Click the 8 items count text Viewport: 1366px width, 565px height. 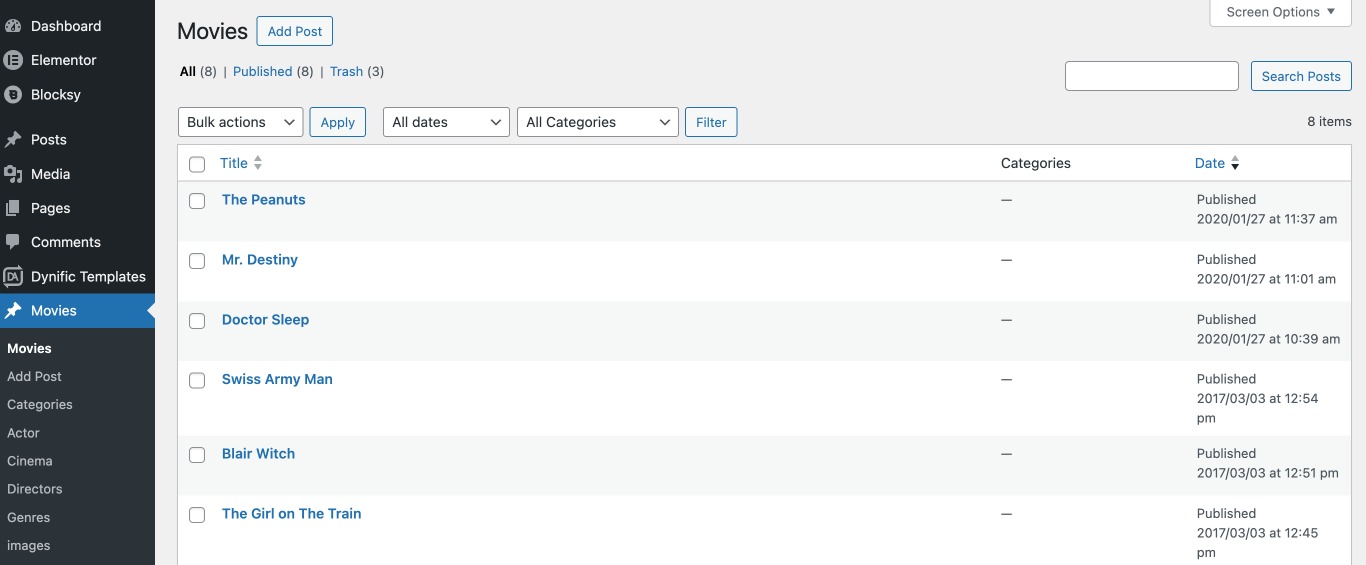tap(1329, 121)
